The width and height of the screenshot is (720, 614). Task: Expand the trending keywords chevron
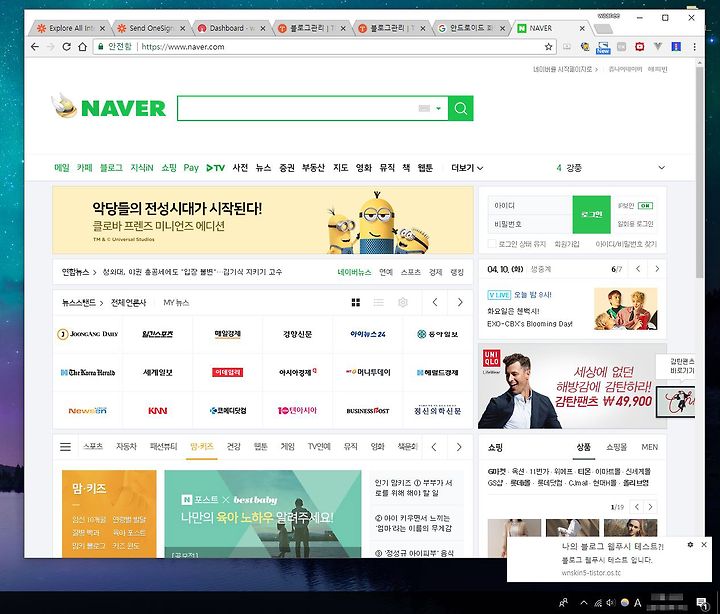pyautogui.click(x=662, y=168)
